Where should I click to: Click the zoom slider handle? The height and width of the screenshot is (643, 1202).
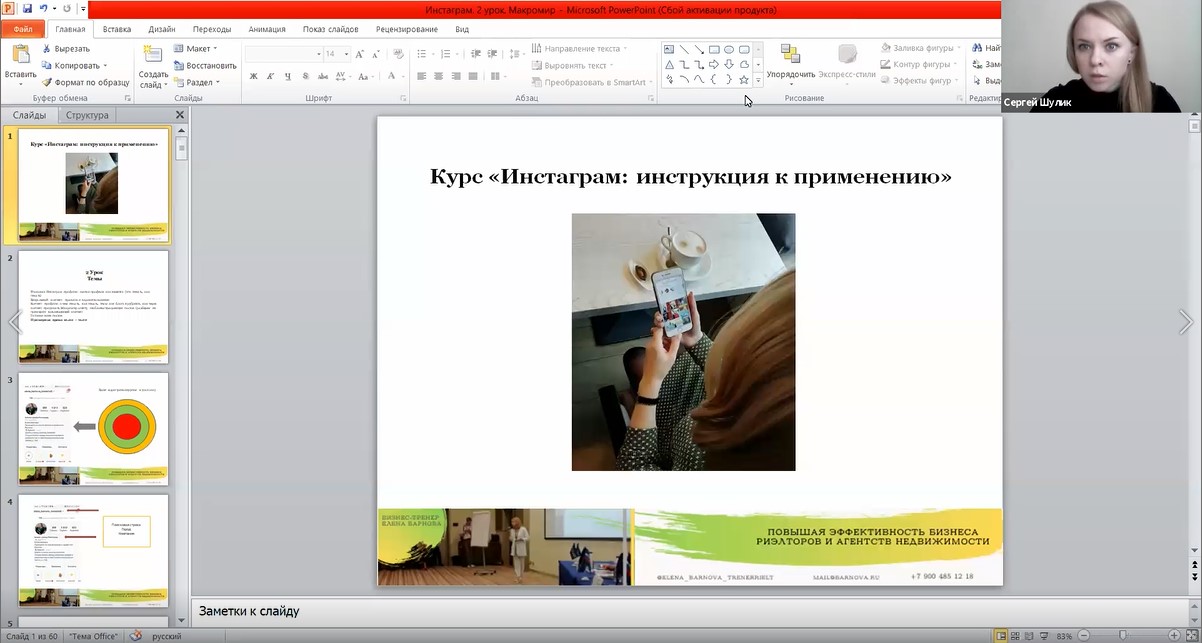click(x=1122, y=636)
